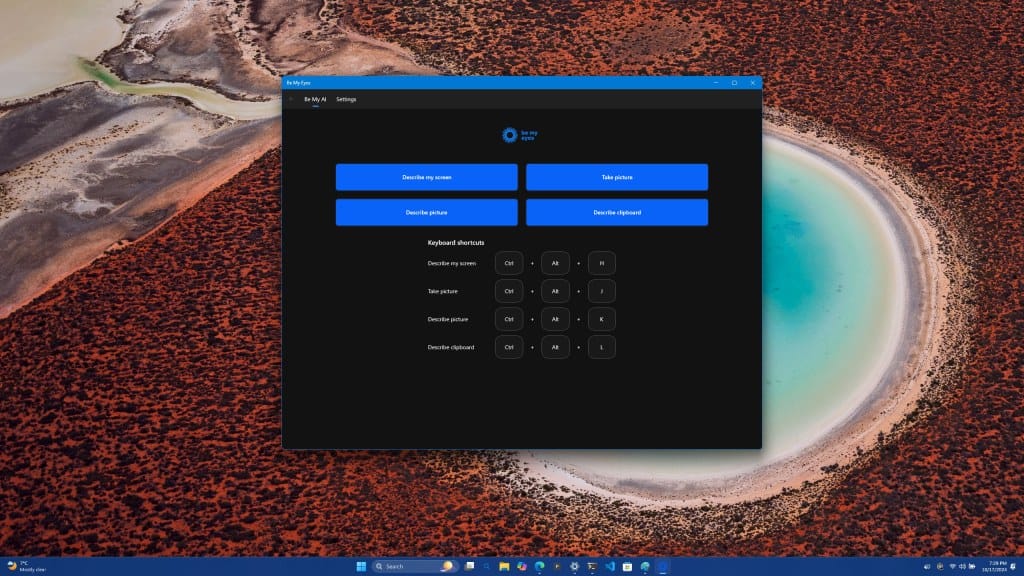Screen dimensions: 1024x576
Task: Open Task View from the taskbar
Action: (x=469, y=566)
